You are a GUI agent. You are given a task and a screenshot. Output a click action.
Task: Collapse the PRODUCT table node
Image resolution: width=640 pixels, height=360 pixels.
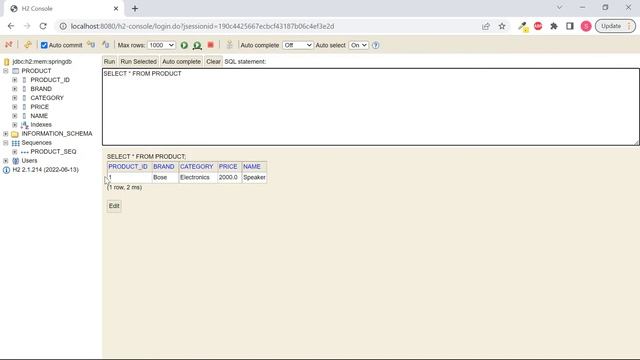click(6, 71)
